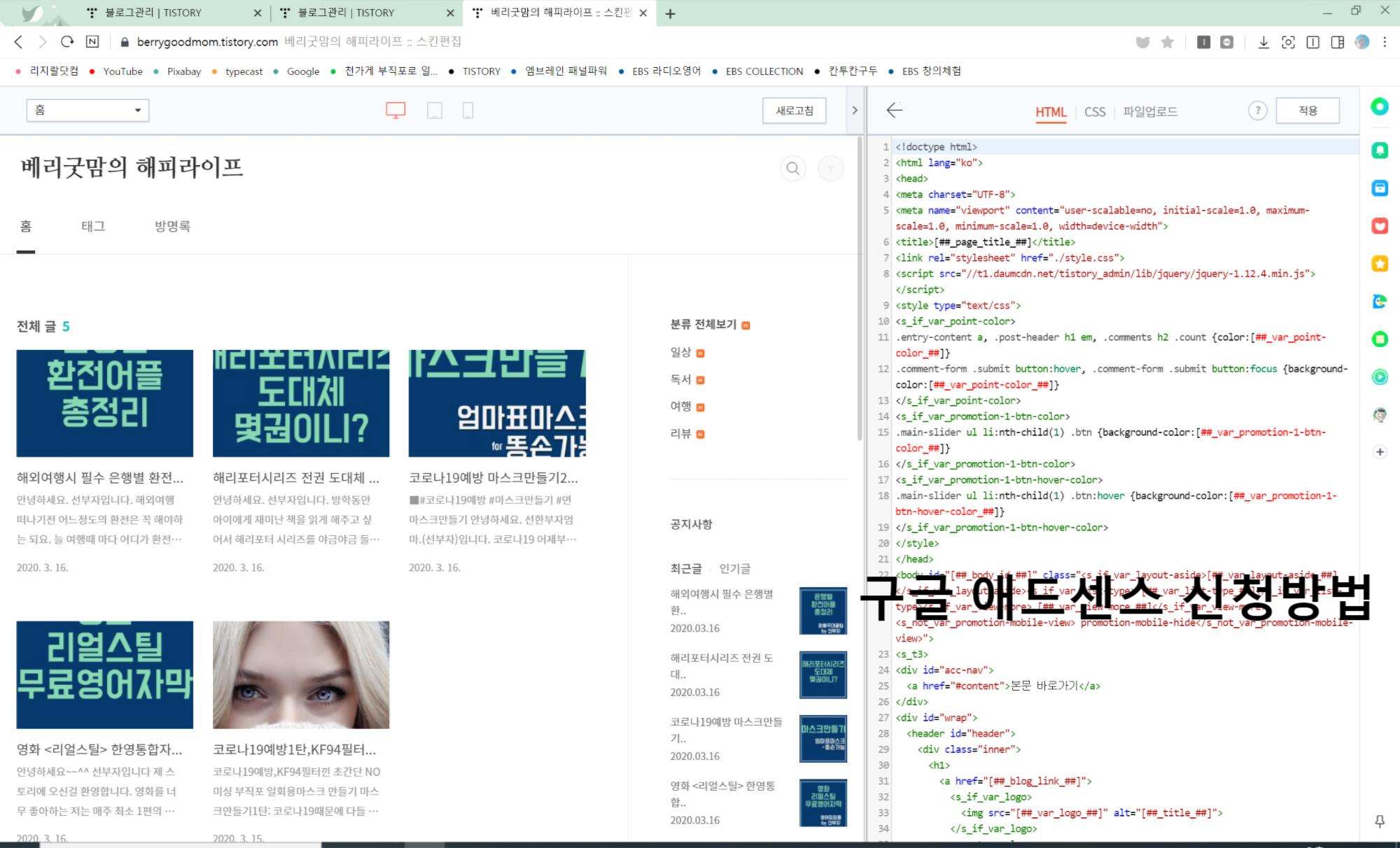Collapse preview panel with chevron arrow

(855, 111)
